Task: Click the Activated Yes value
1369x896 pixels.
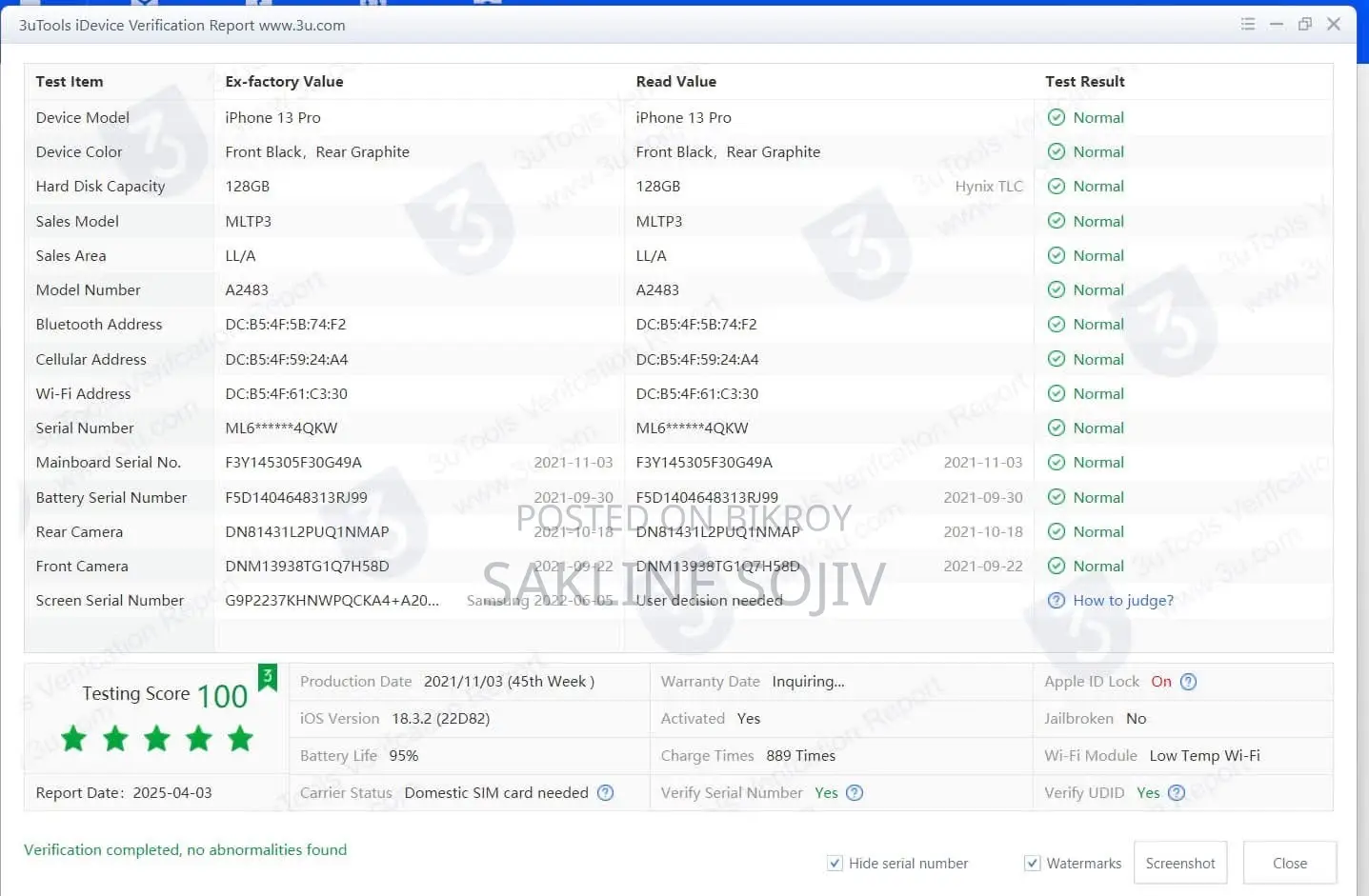Action: tap(749, 719)
